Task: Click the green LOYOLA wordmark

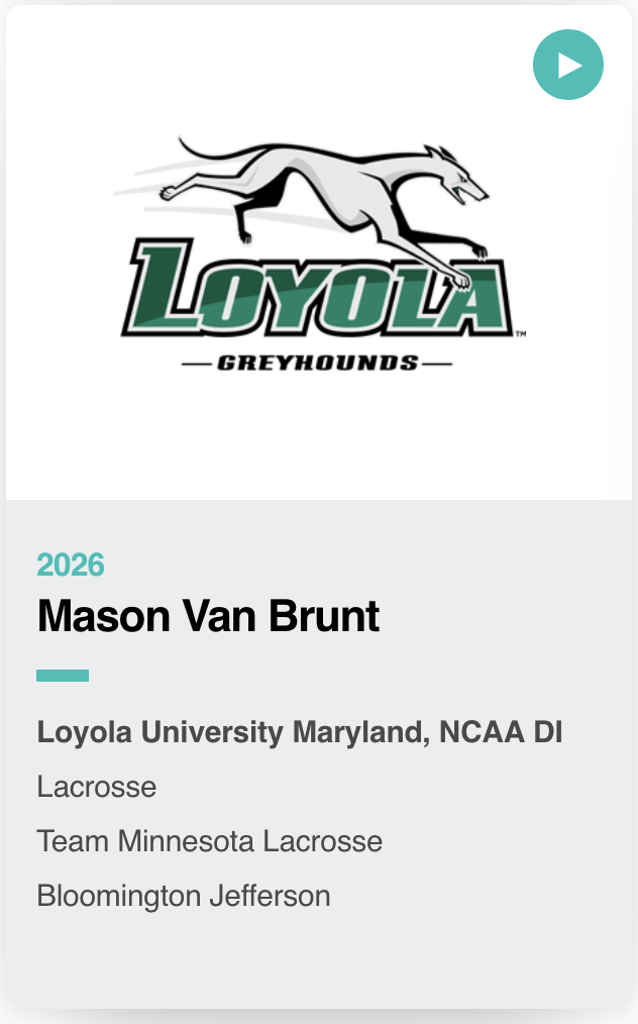Action: click(x=320, y=292)
